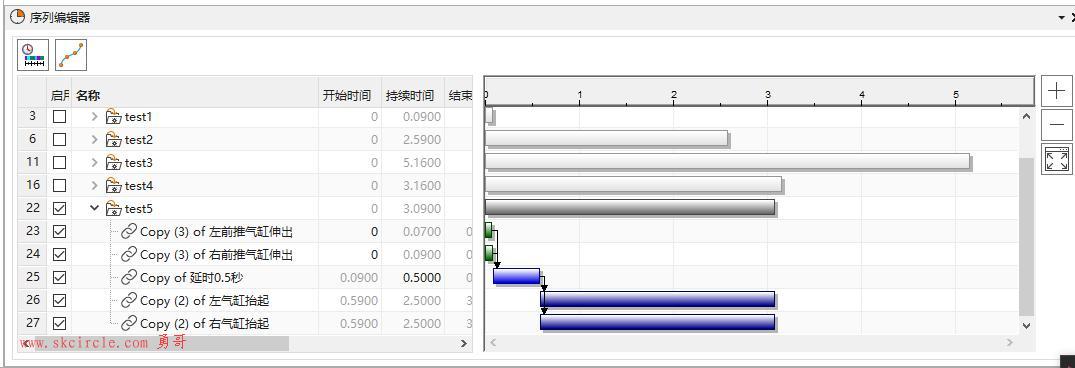The width and height of the screenshot is (1075, 368).
Task: Expand the test2 group
Action: [95, 140]
